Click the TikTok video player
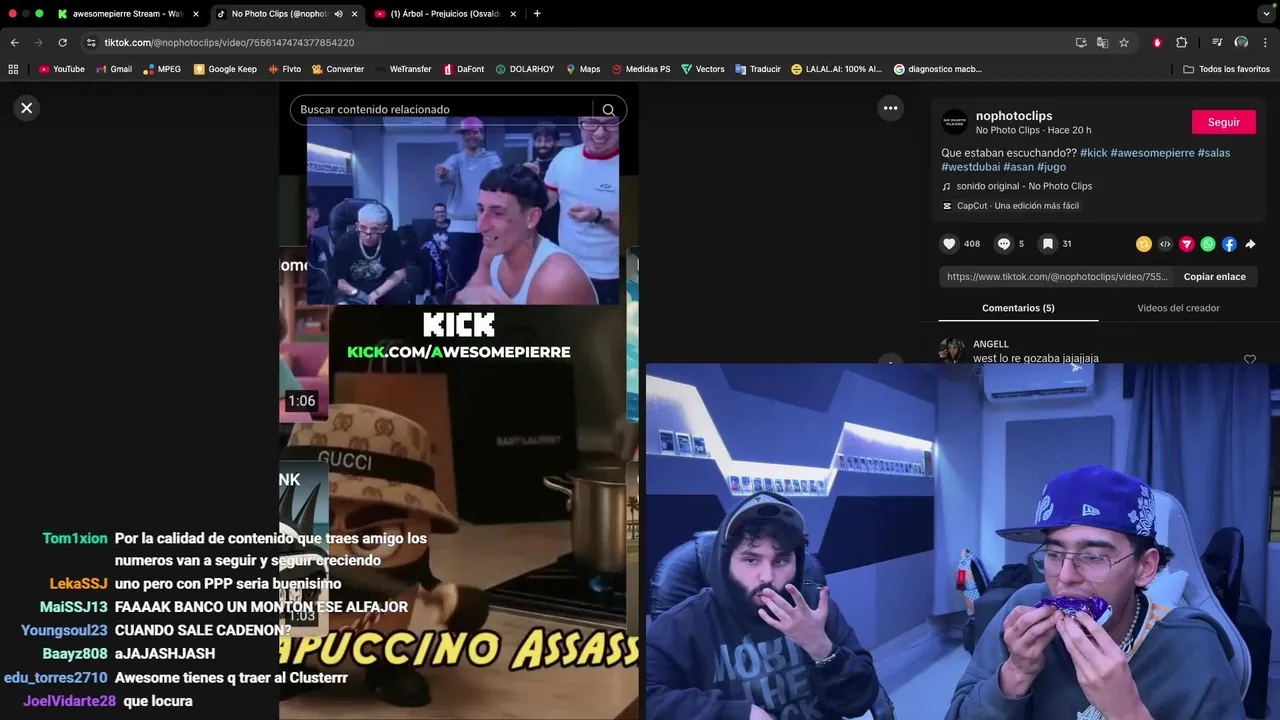1280x720 pixels. tap(458, 400)
